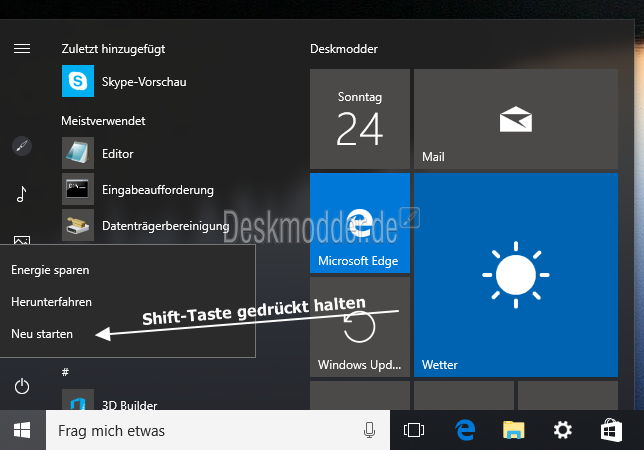
Task: Click the Windows Start button
Action: [22, 430]
